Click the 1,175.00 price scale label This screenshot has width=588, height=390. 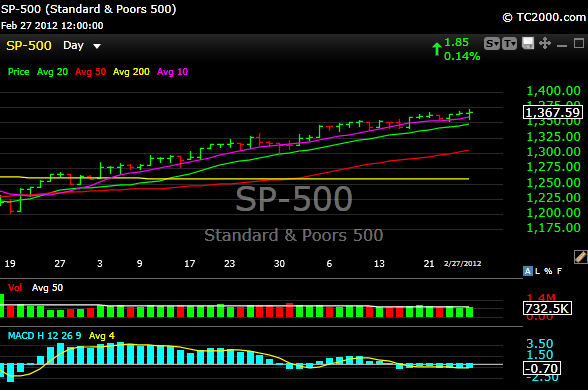tap(554, 228)
